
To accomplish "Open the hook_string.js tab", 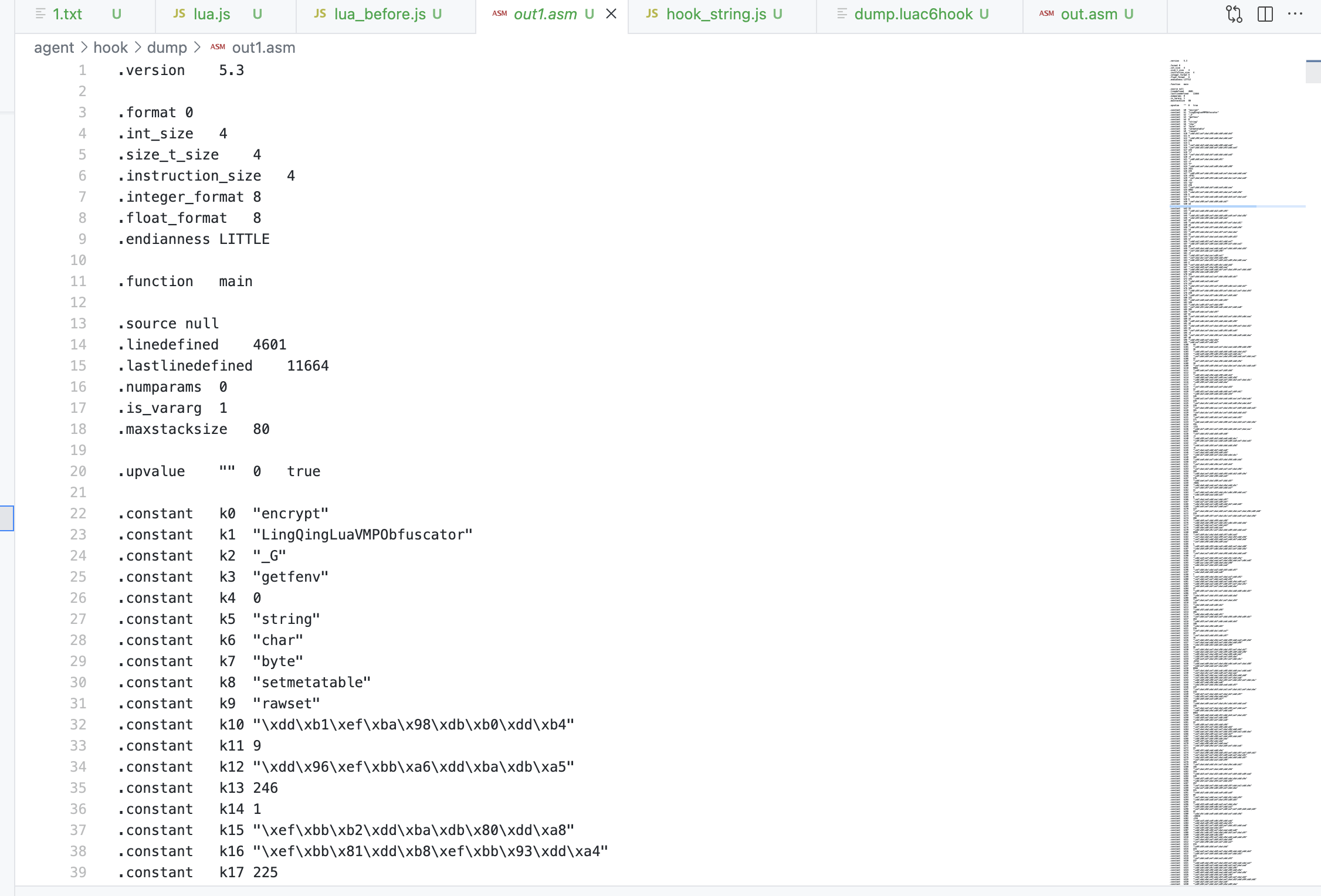I will [716, 14].
